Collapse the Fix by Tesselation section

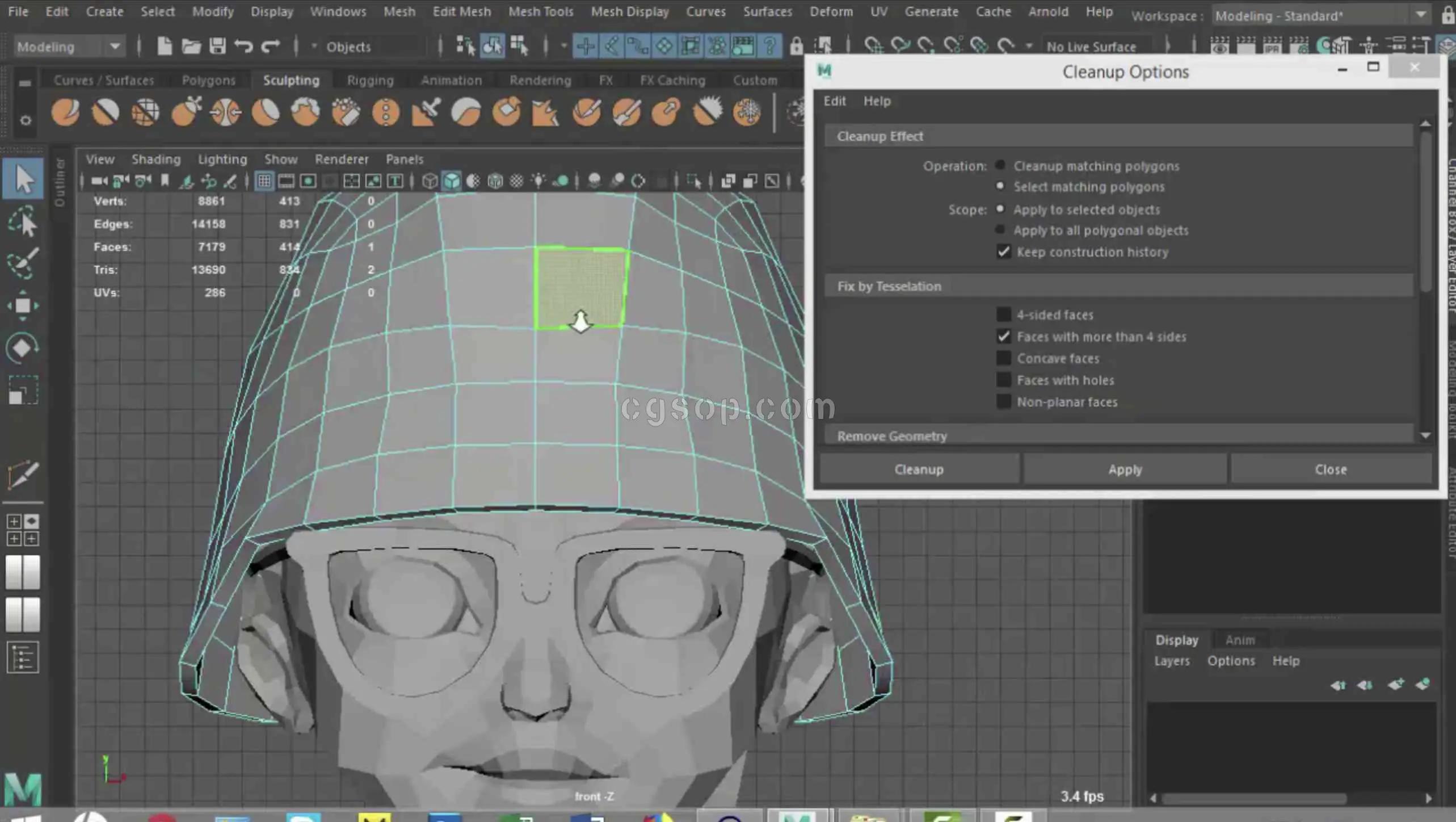pos(889,286)
